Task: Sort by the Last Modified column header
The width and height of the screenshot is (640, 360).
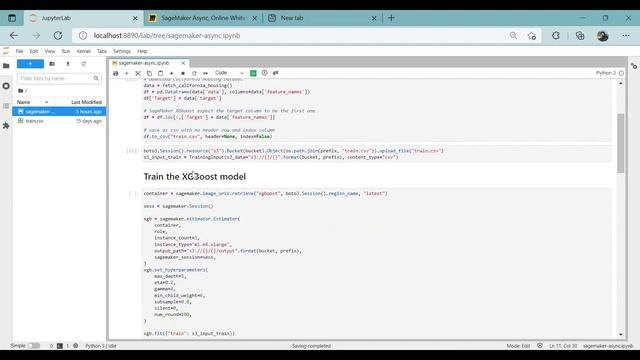Action: pos(87,102)
